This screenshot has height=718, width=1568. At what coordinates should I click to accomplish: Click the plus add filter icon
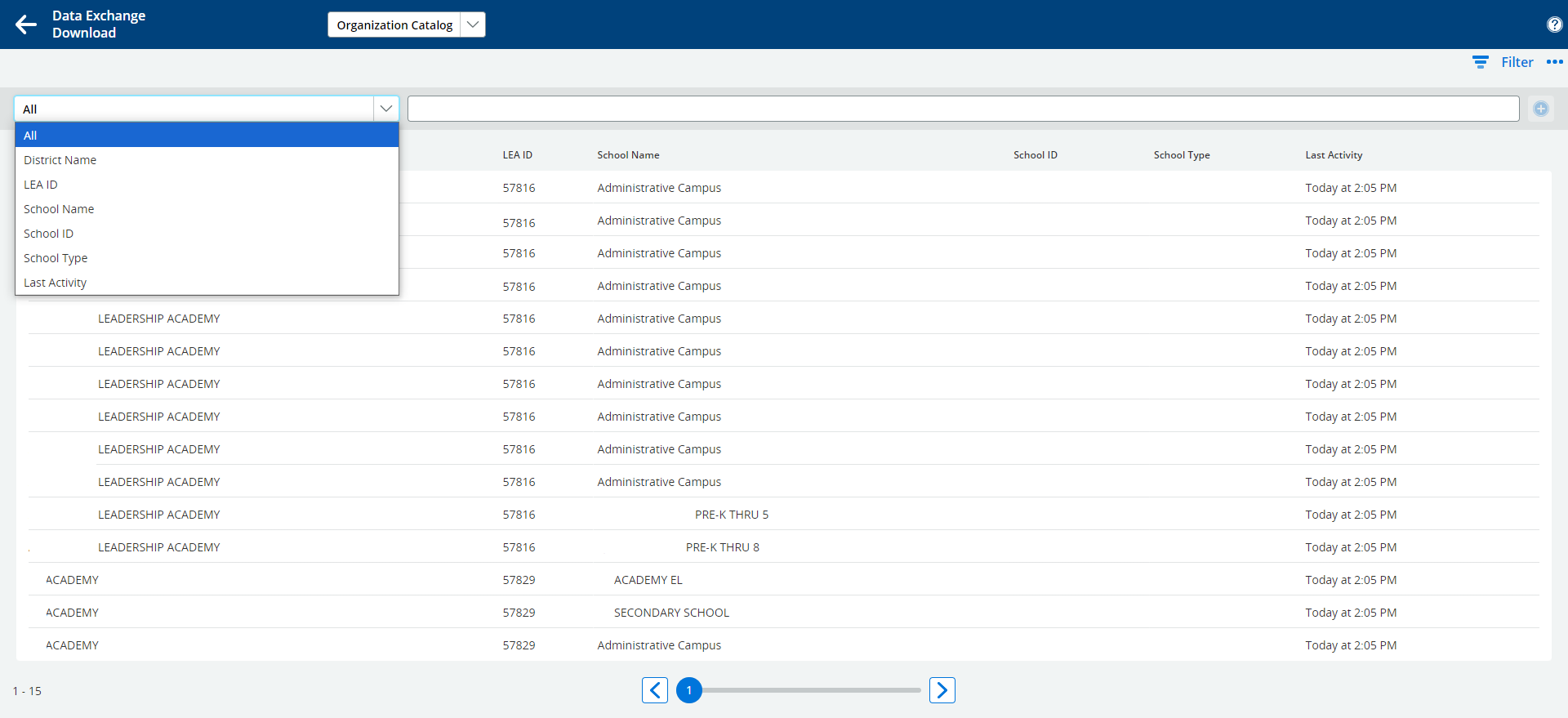(x=1540, y=109)
